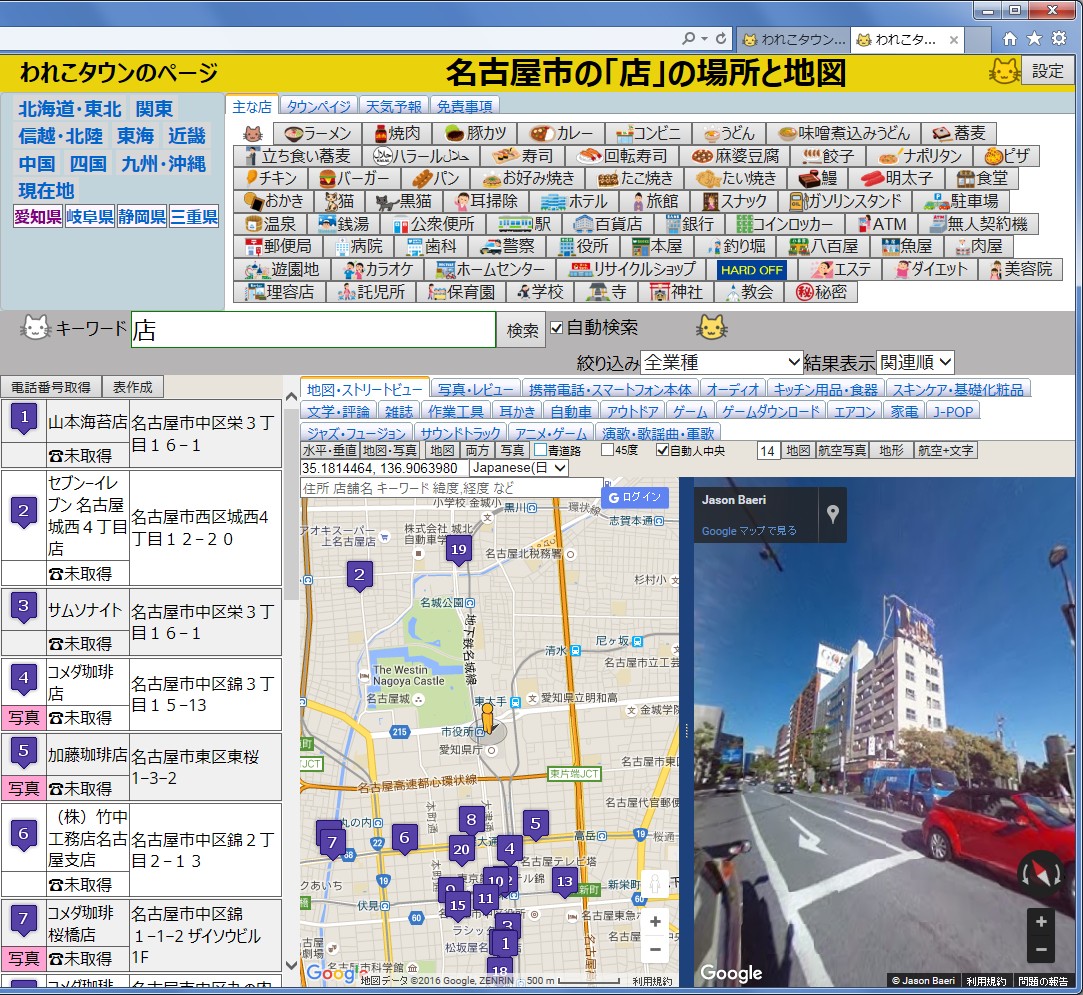
Task: Open the キッチン用品・食器 tab
Action: [x=825, y=390]
